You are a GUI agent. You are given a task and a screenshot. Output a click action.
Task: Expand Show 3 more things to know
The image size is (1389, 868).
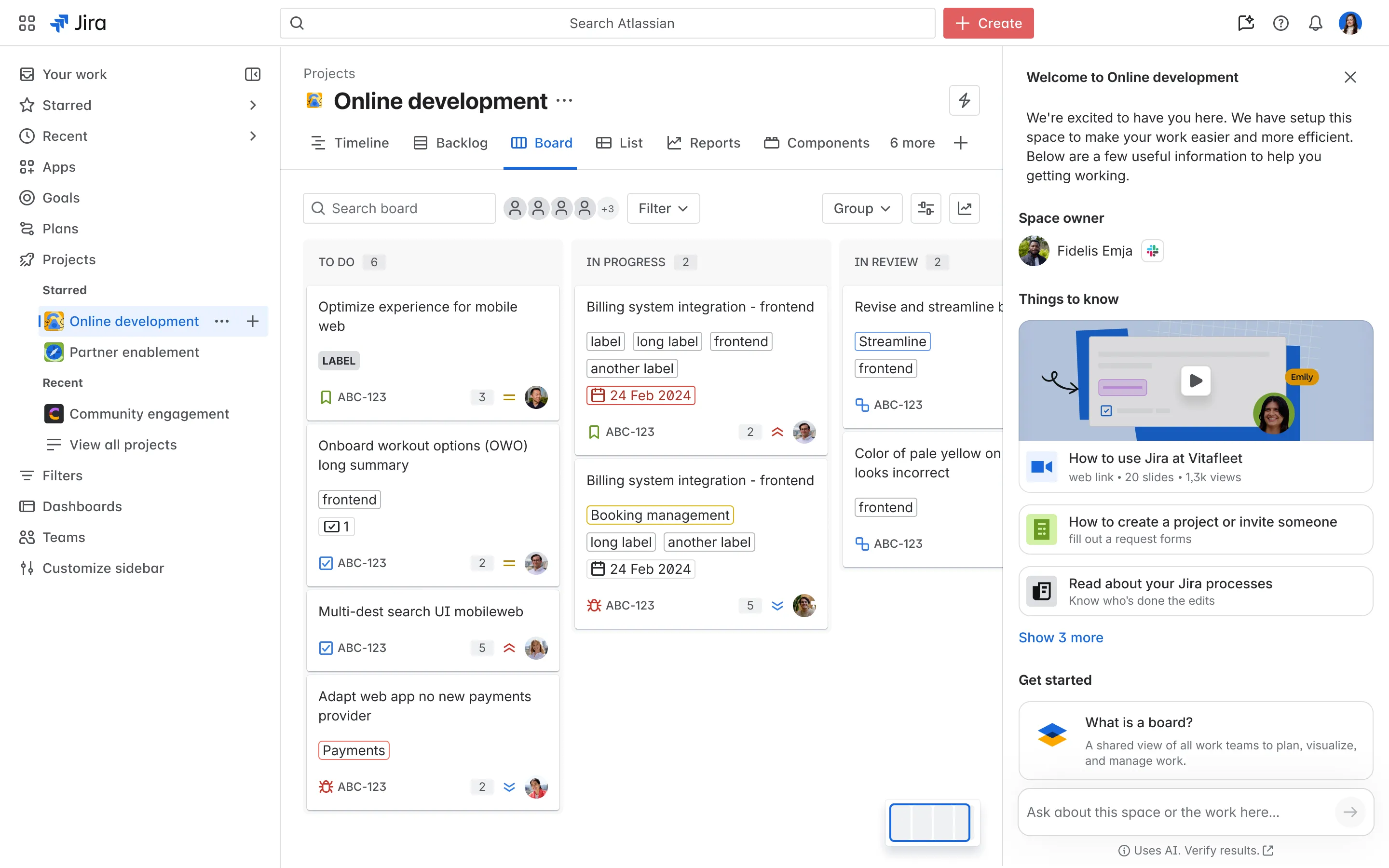pos(1061,638)
